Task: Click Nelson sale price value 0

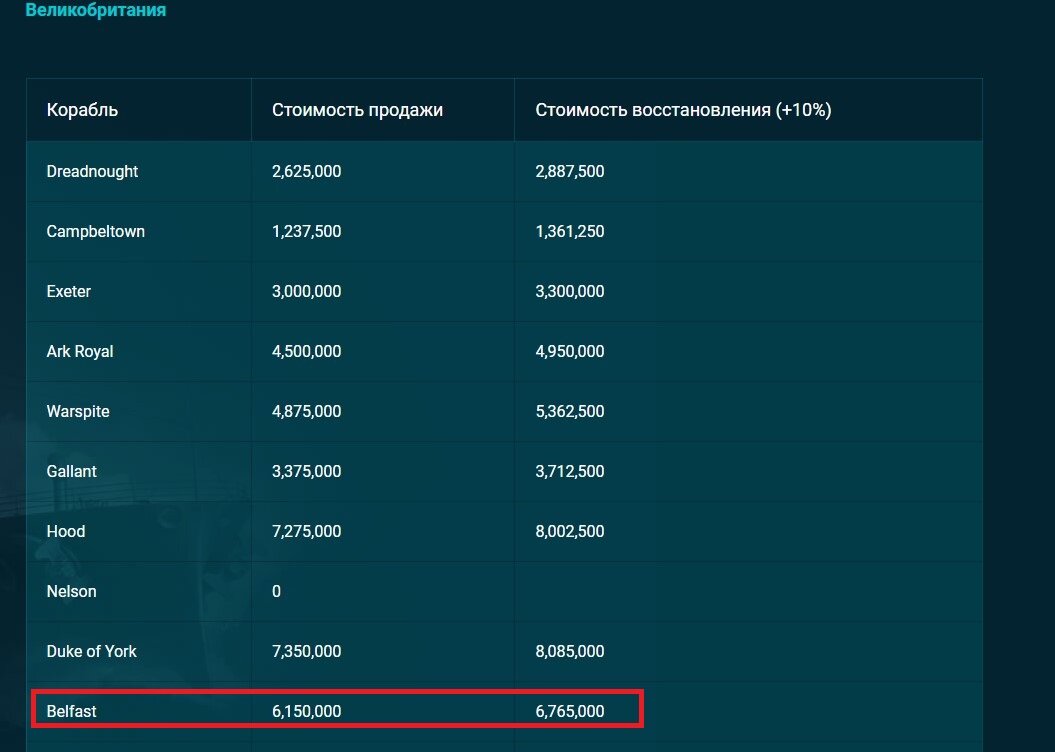Action: point(276,591)
